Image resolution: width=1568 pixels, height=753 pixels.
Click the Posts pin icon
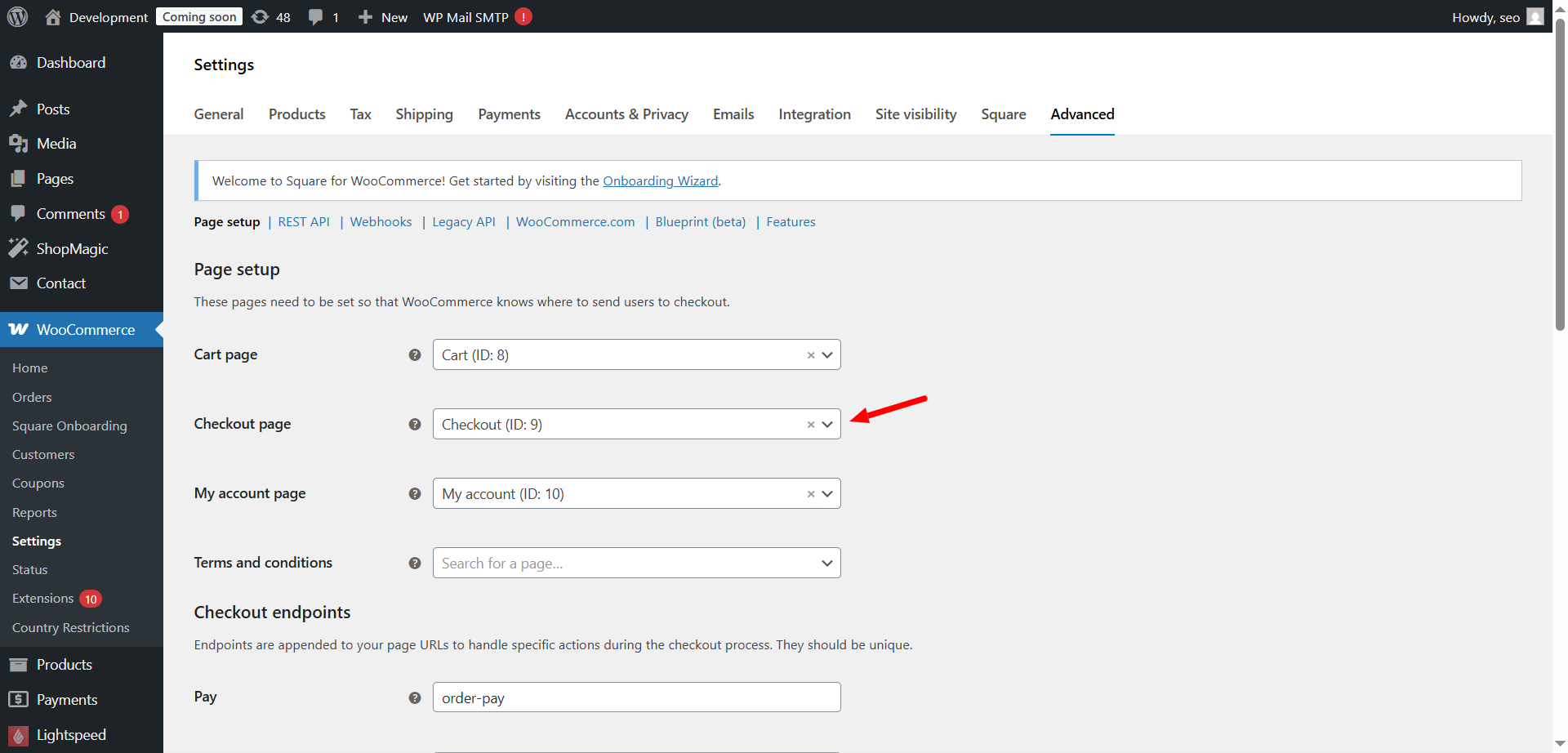coord(18,109)
